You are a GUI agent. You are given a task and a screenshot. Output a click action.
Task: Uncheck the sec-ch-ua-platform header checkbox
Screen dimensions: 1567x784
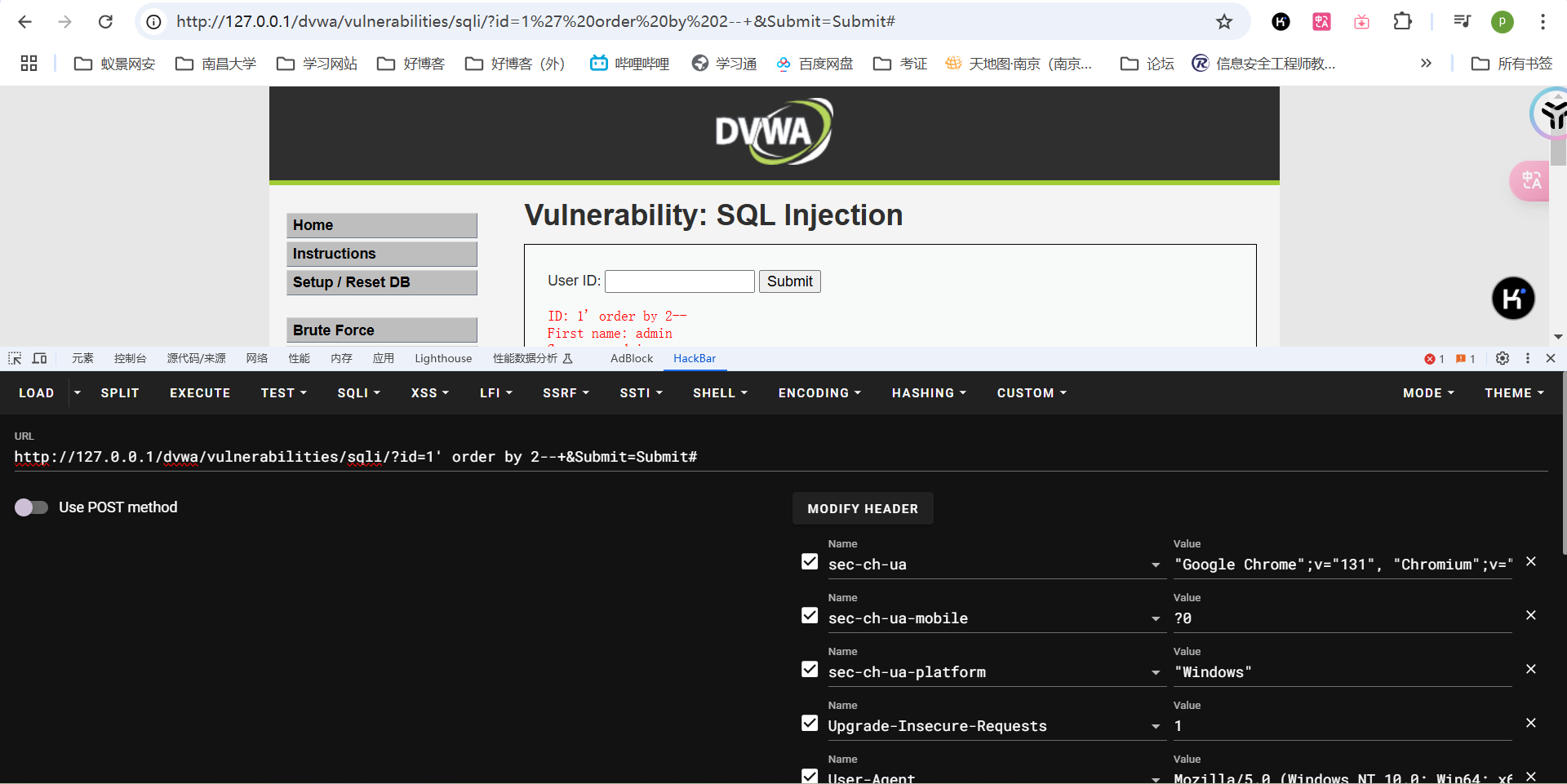click(x=810, y=669)
